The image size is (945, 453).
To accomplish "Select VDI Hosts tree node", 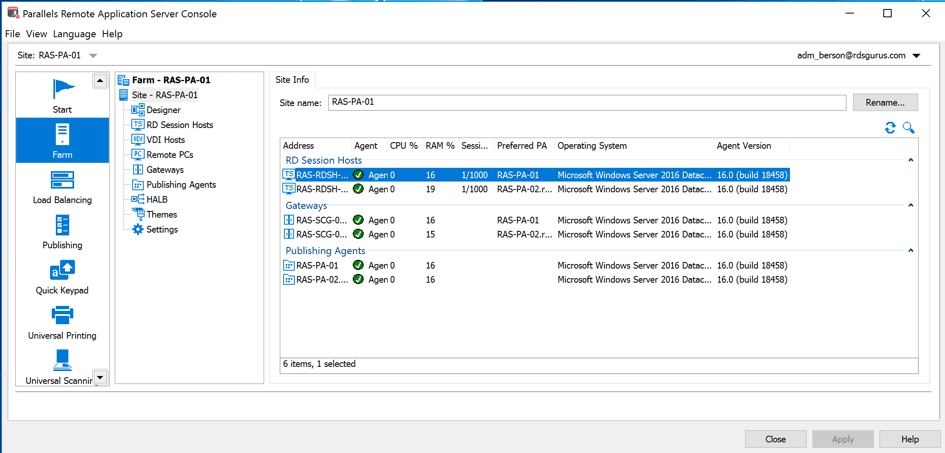I will pos(166,140).
